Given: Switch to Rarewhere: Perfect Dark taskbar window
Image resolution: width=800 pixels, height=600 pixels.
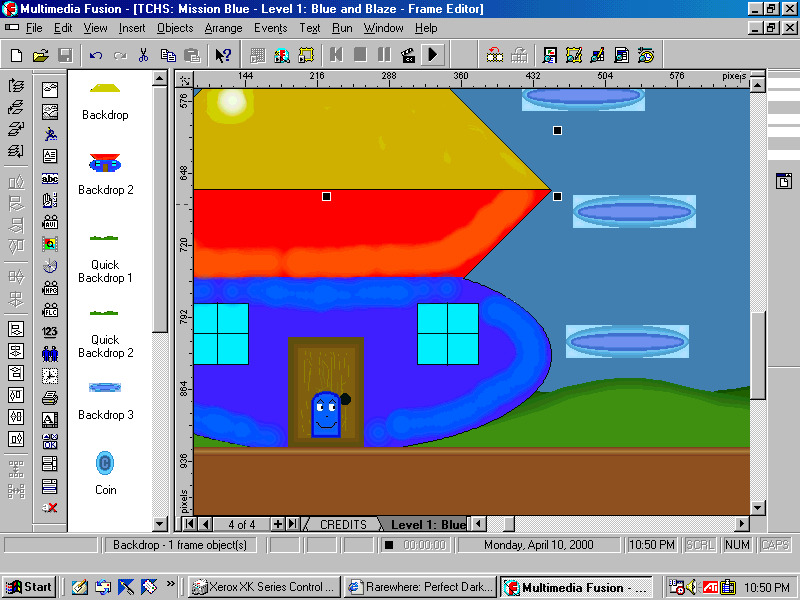Looking at the screenshot, I should point(421,587).
